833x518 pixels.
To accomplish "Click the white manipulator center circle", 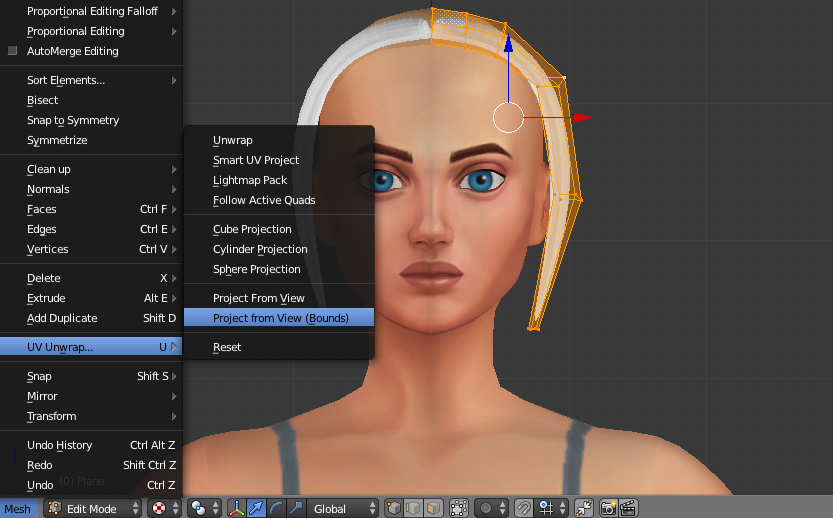I will point(508,117).
